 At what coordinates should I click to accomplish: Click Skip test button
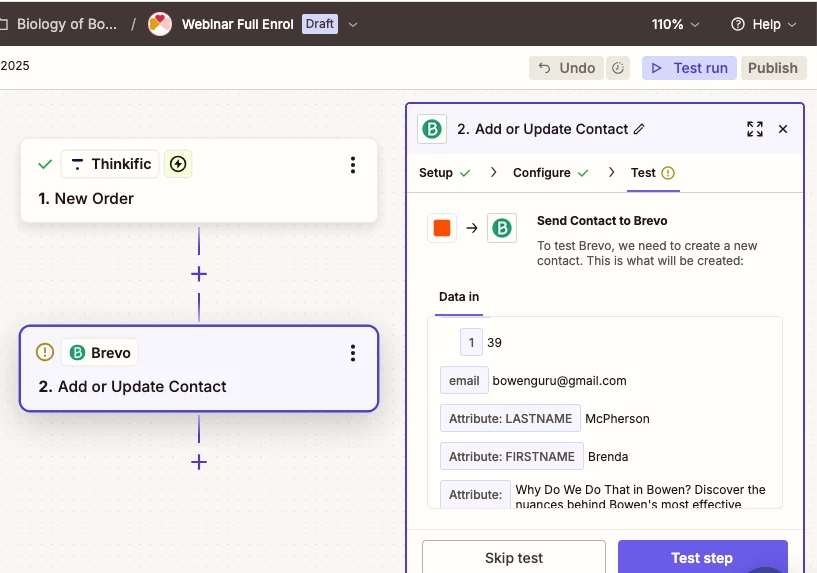(514, 557)
